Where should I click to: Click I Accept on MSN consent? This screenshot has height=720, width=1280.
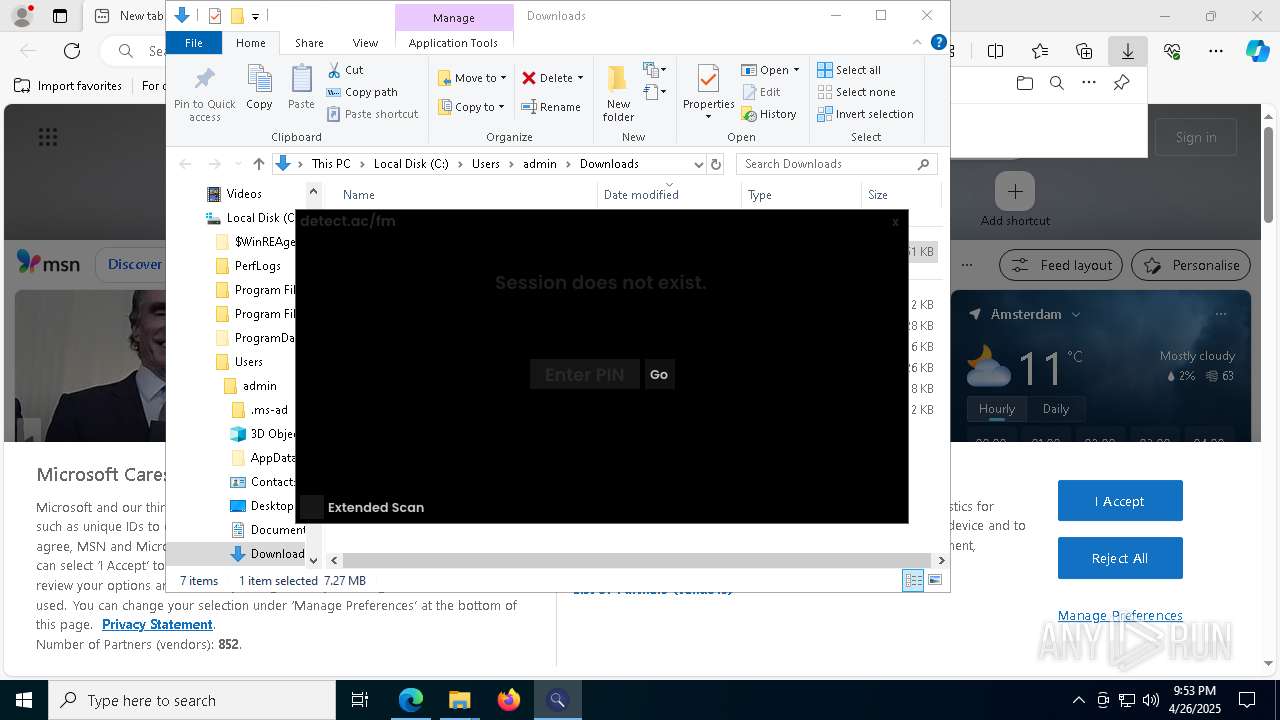click(x=1120, y=501)
